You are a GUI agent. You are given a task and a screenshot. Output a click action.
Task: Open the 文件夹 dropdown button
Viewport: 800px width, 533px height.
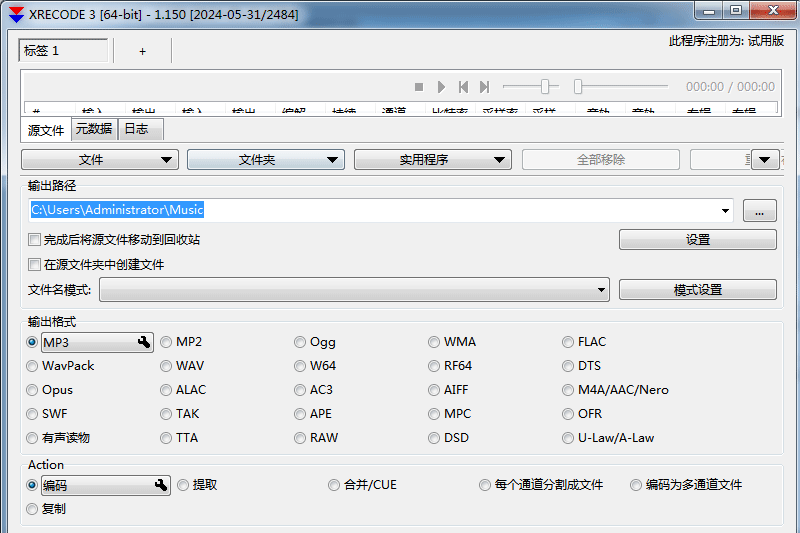click(x=266, y=160)
